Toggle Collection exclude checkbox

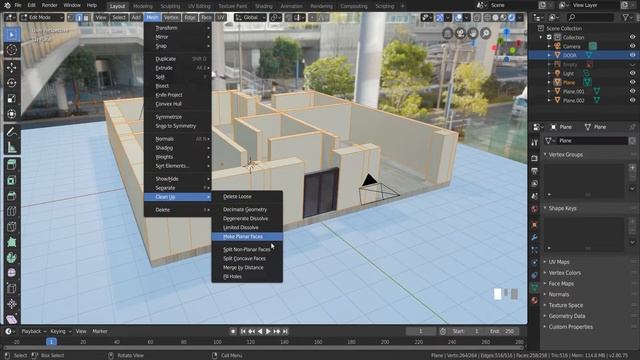tap(549, 37)
